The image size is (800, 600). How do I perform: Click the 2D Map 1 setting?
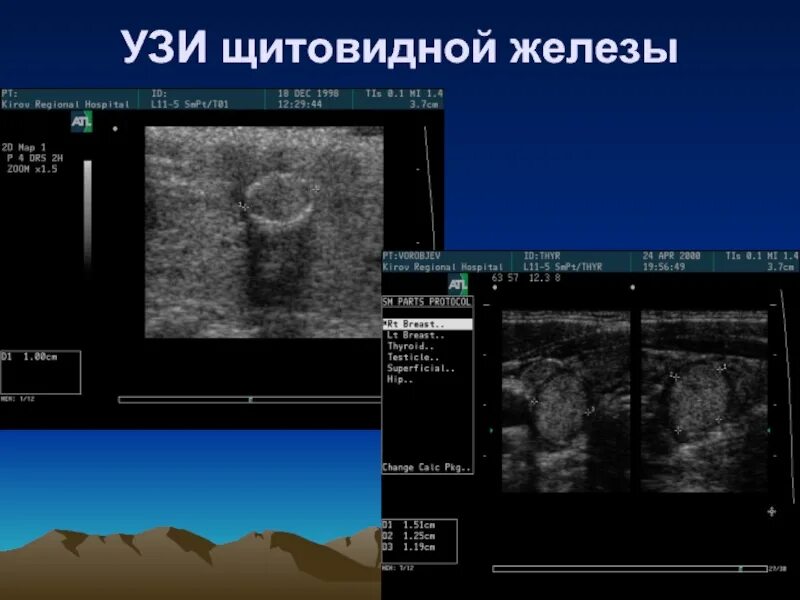pyautogui.click(x=24, y=147)
